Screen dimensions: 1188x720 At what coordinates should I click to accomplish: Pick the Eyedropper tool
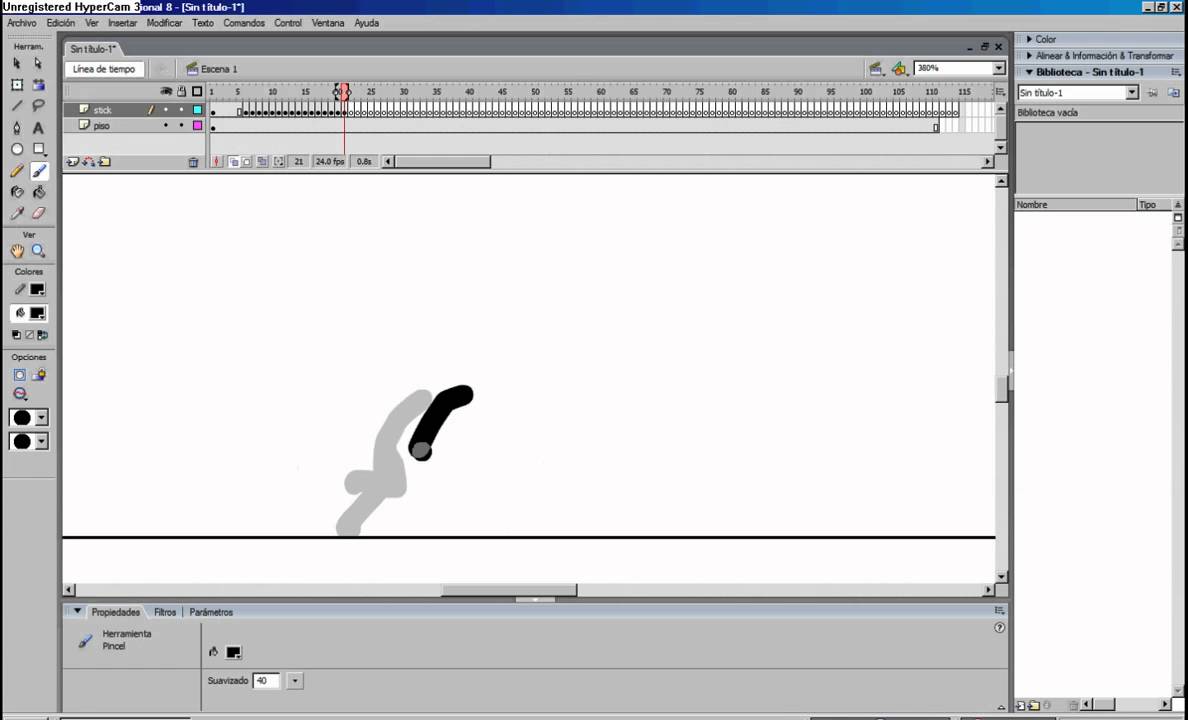click(17, 214)
